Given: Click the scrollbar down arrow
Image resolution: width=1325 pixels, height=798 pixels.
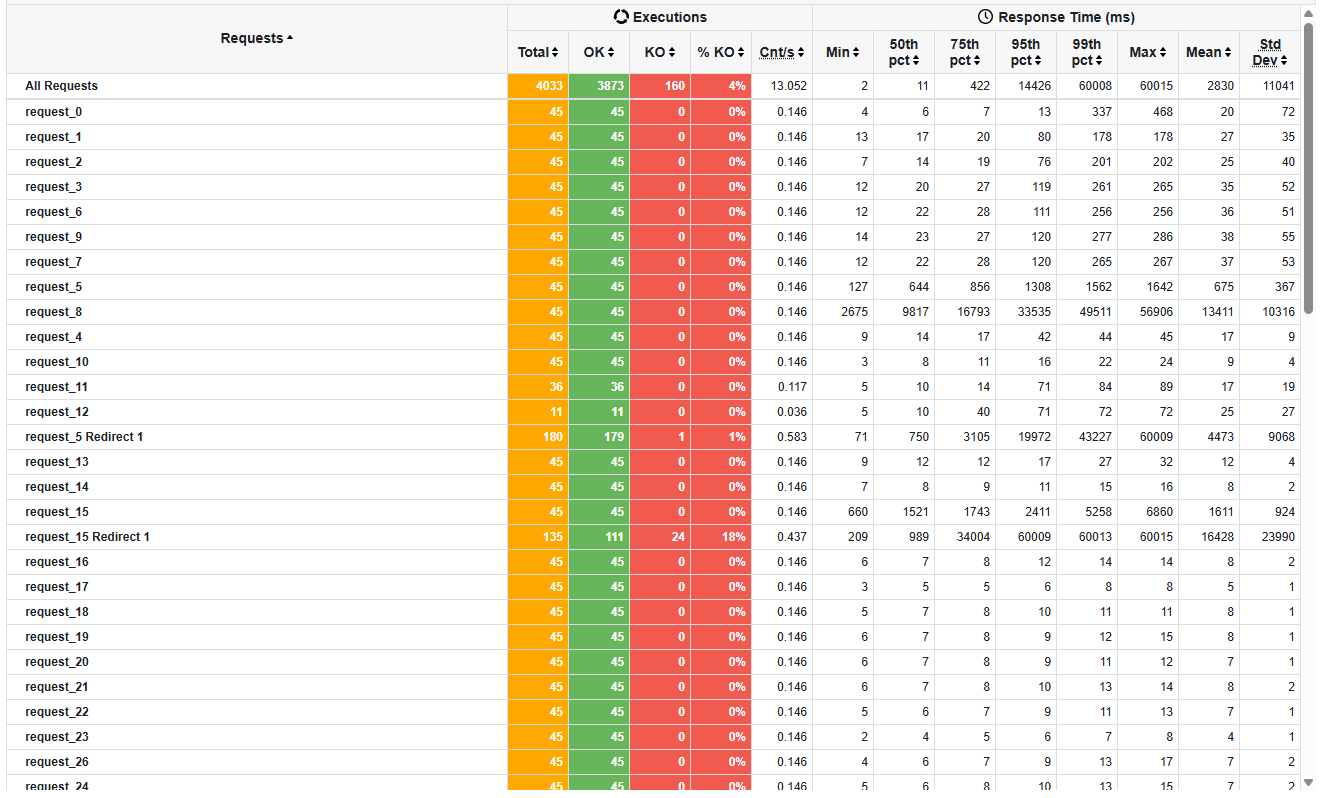Looking at the screenshot, I should click(1308, 782).
